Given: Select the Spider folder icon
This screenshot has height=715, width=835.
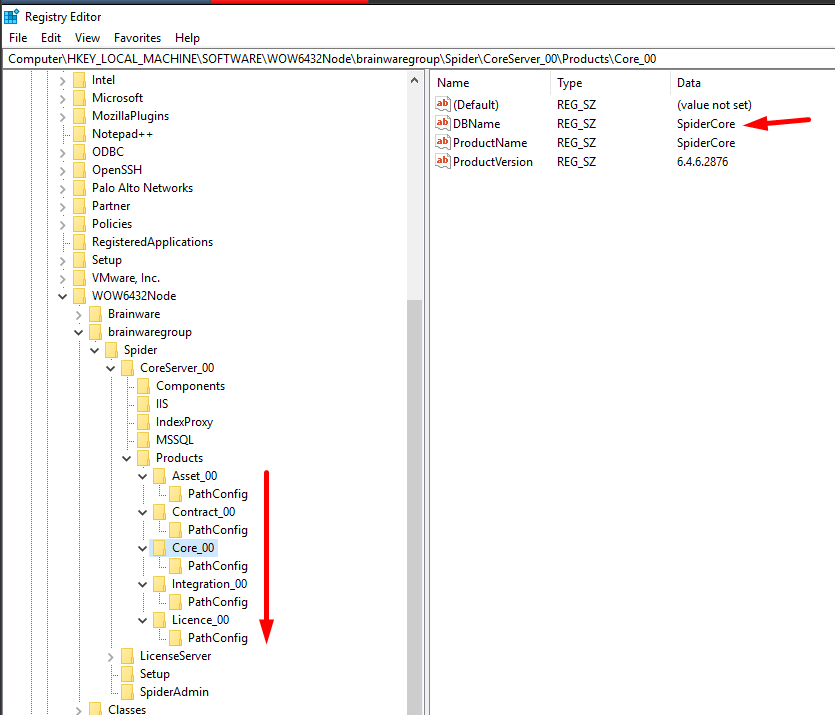Looking at the screenshot, I should [111, 350].
